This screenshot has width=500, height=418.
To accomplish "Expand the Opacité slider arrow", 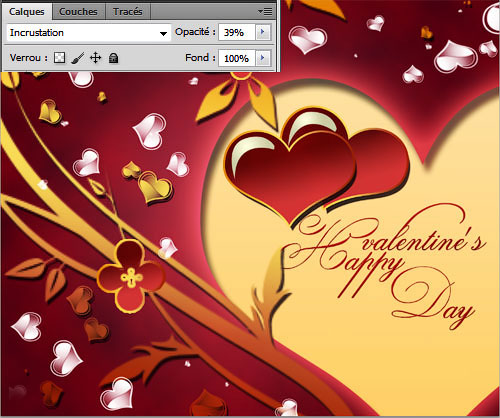I will pyautogui.click(x=263, y=32).
